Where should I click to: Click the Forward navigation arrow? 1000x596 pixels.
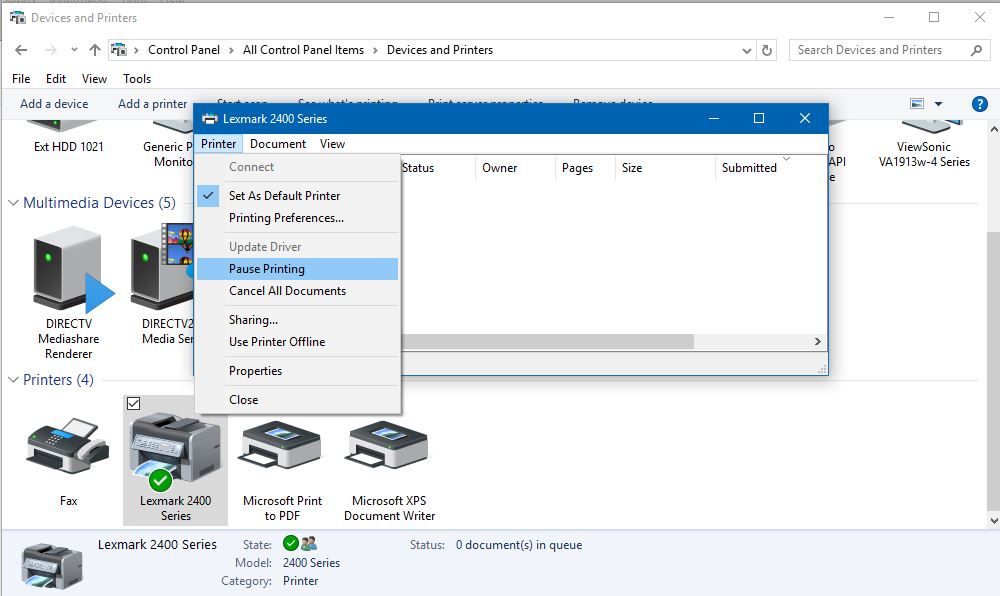point(50,50)
